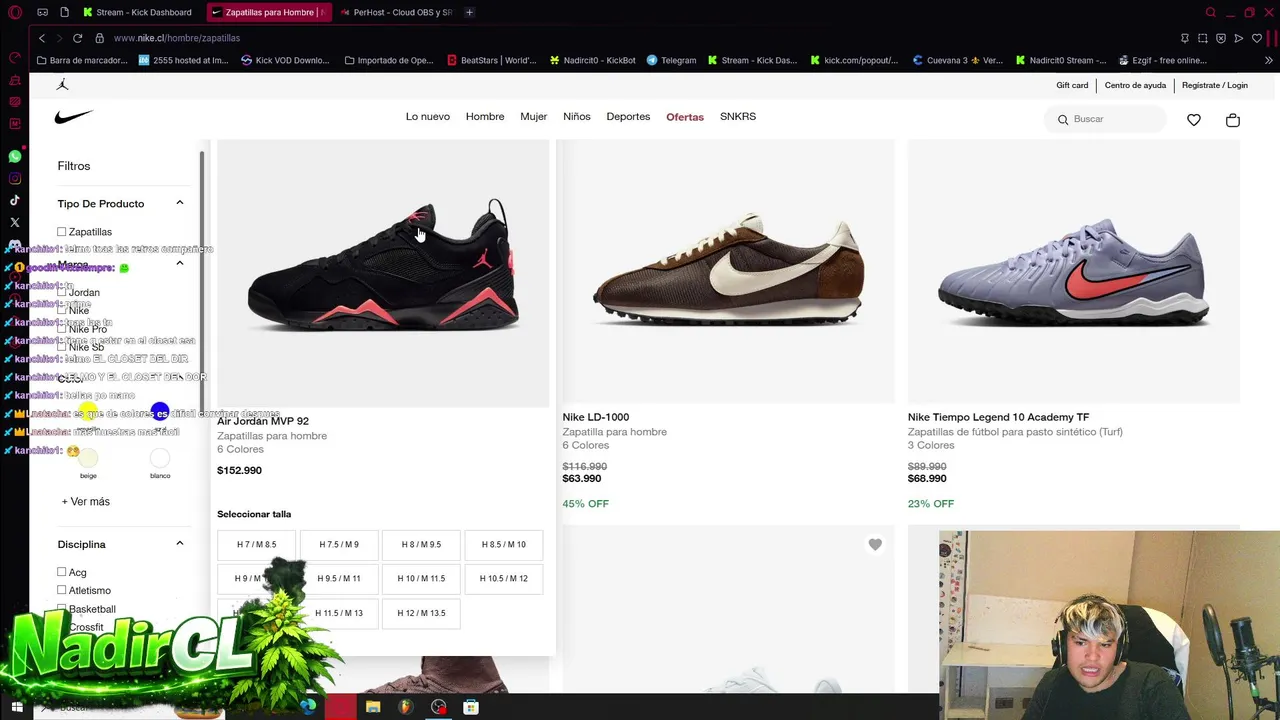Open the send-to-flow arrow icon
Screen dimensions: 1280x720
[x=1239, y=38]
